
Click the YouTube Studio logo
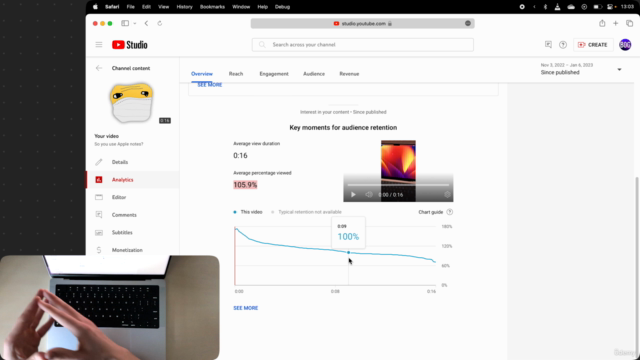[x=130, y=45]
